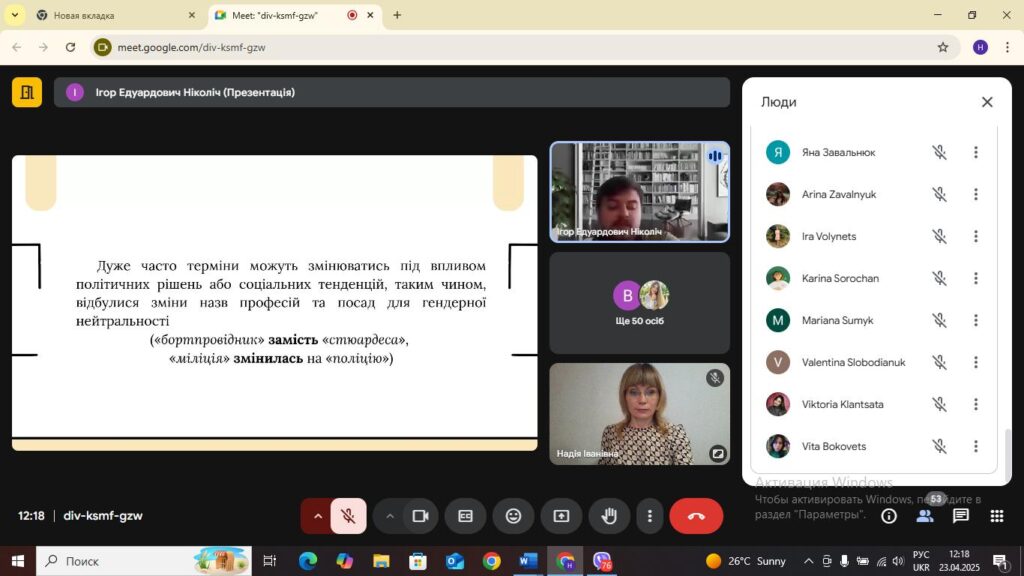The height and width of the screenshot is (576, 1024).
Task: Mute Arina Zavalnyuk's microphone
Action: 939,194
